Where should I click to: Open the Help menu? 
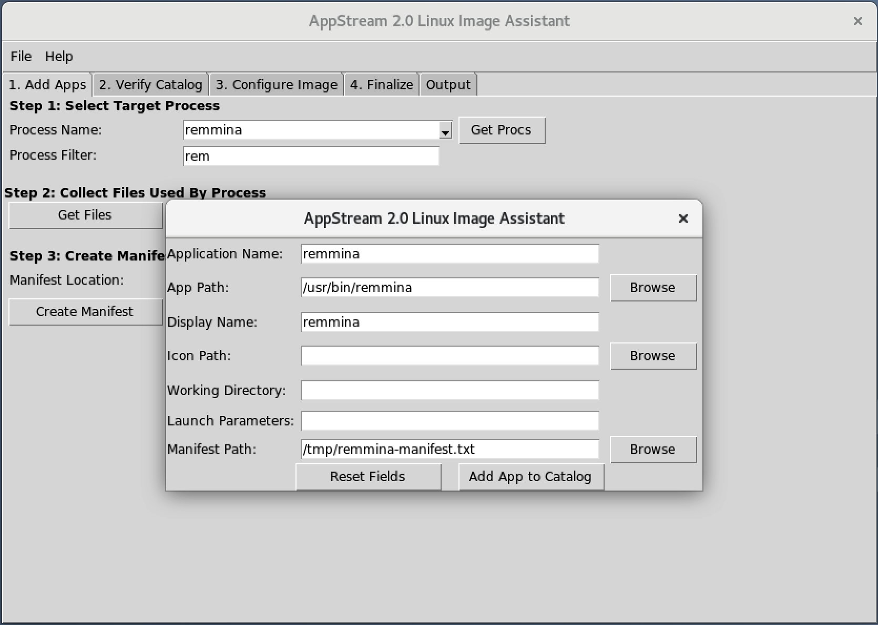click(57, 56)
